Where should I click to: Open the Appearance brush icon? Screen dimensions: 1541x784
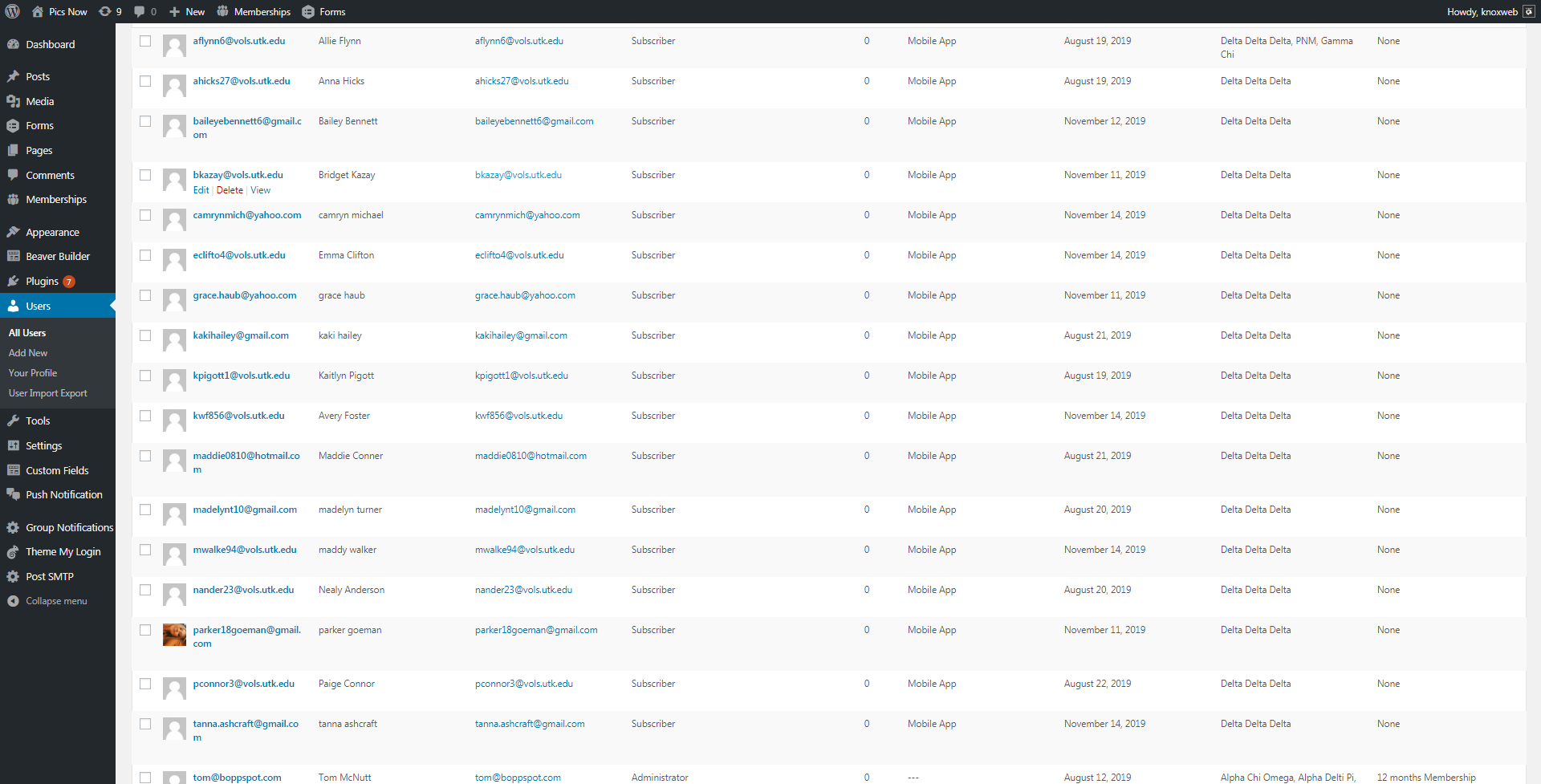pos(13,233)
